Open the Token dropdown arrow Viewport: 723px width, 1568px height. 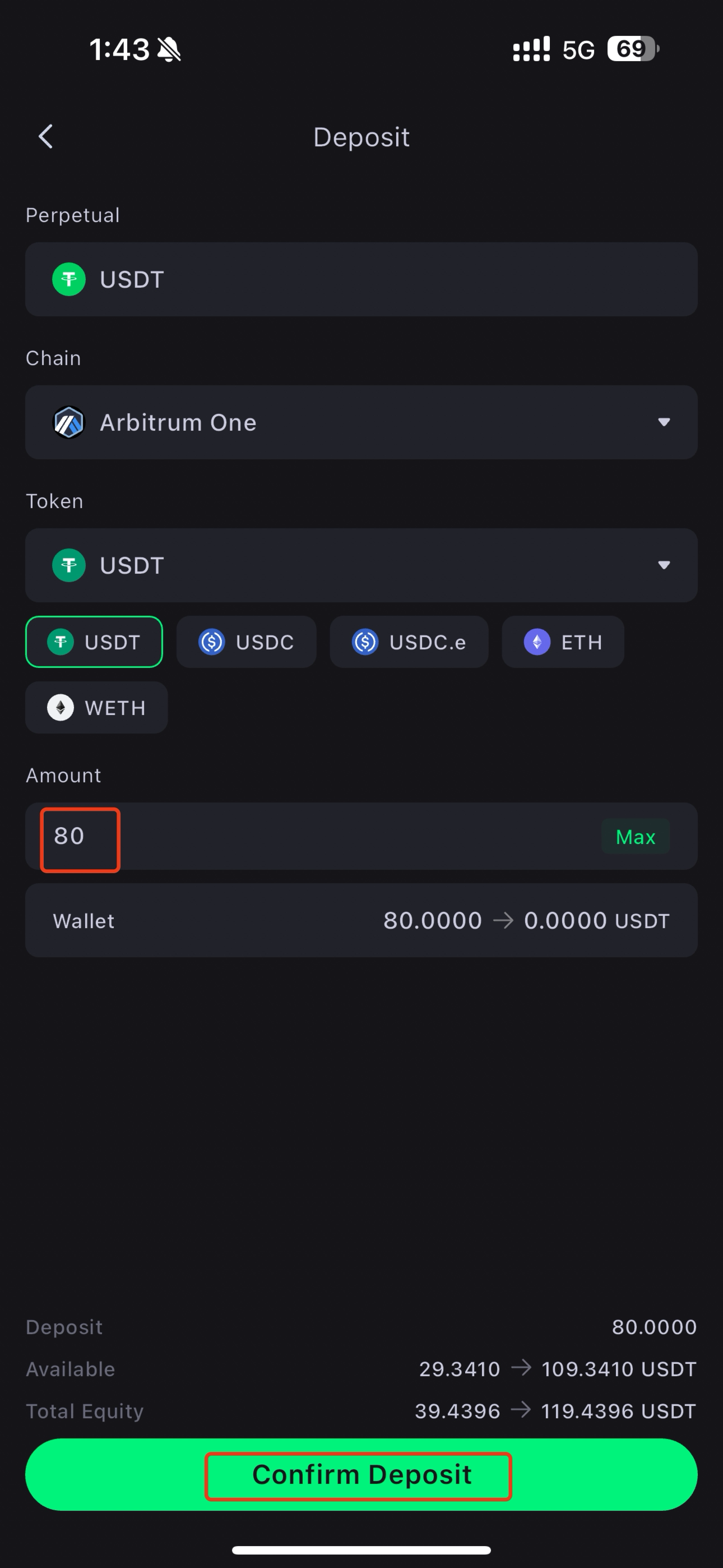[x=664, y=565]
